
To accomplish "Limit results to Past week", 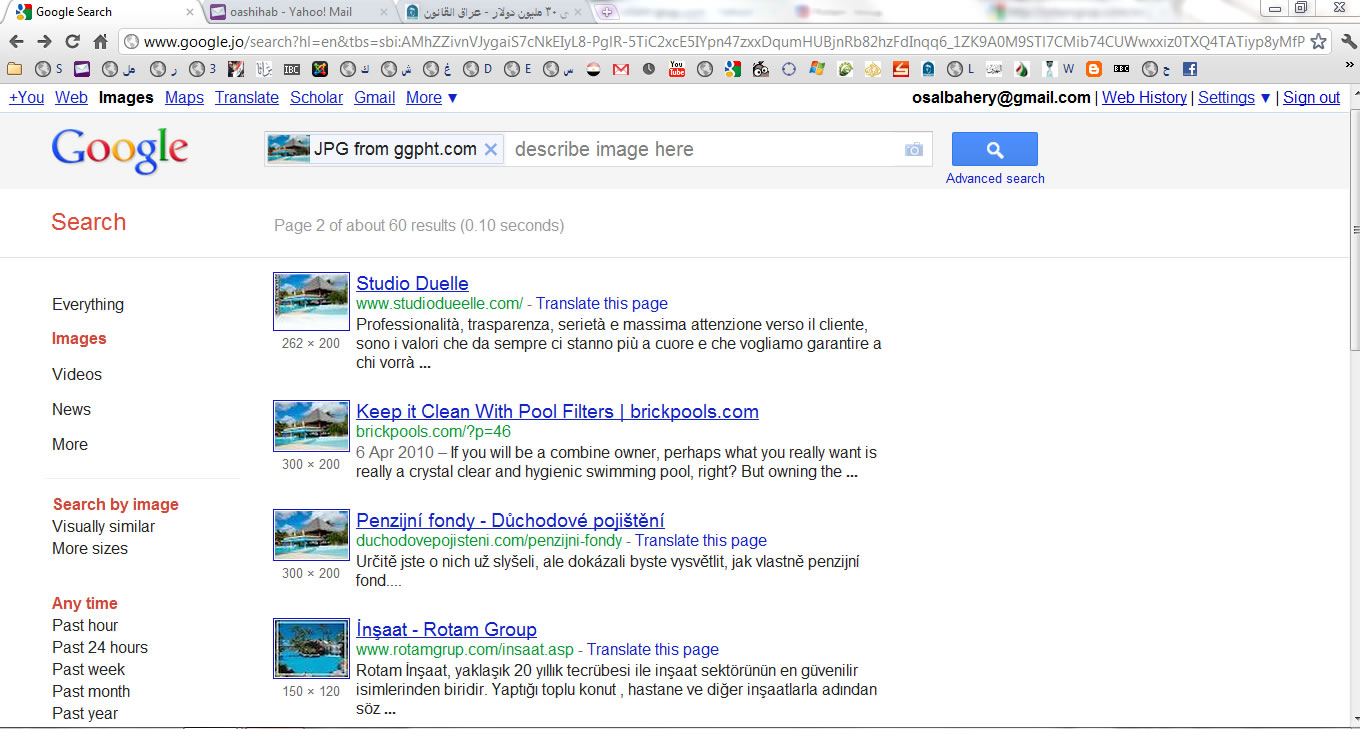I will [x=89, y=669].
